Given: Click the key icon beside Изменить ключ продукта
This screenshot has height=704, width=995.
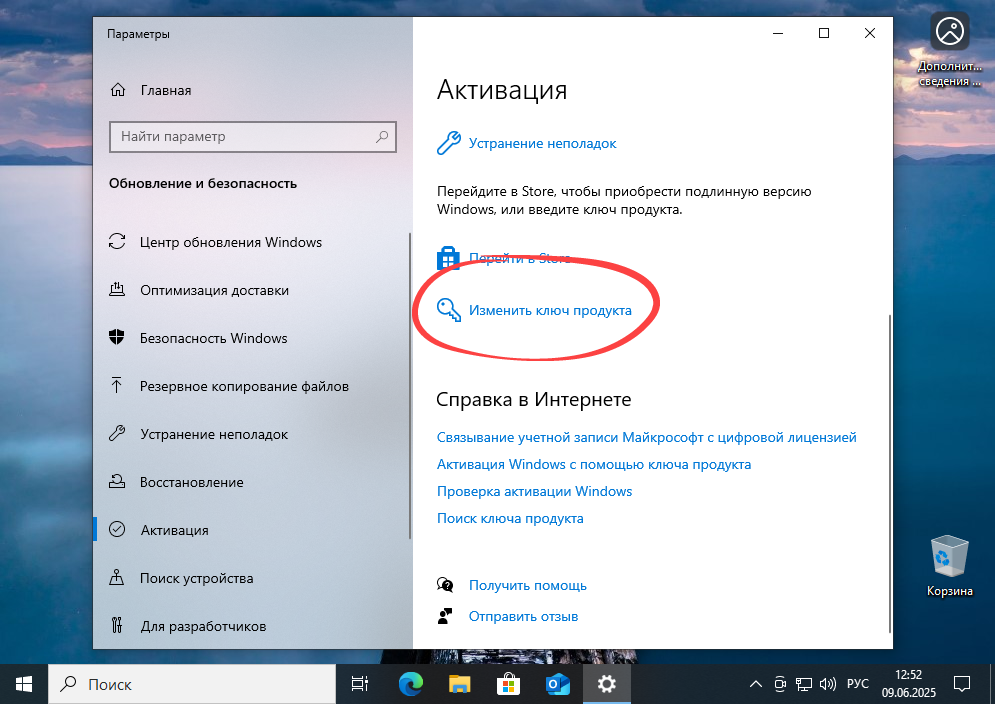Looking at the screenshot, I should coord(447,310).
